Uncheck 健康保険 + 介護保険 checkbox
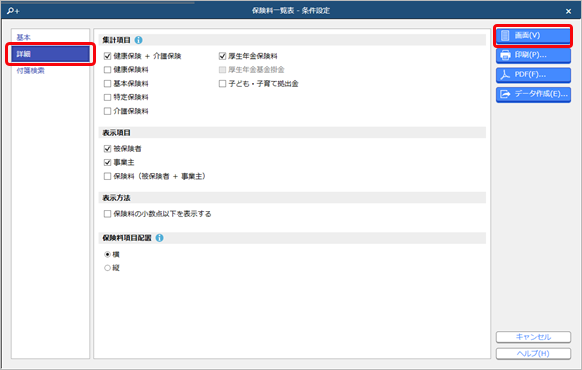This screenshot has width=582, height=370. 107,56
